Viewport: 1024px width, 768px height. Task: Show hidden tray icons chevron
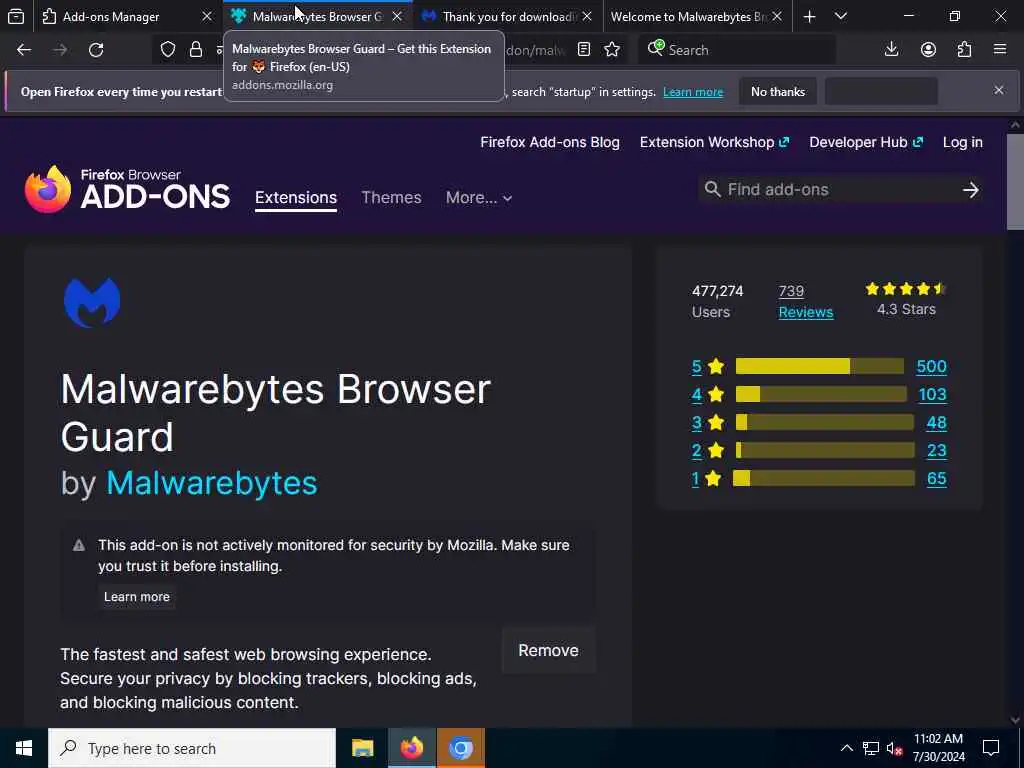(x=846, y=748)
